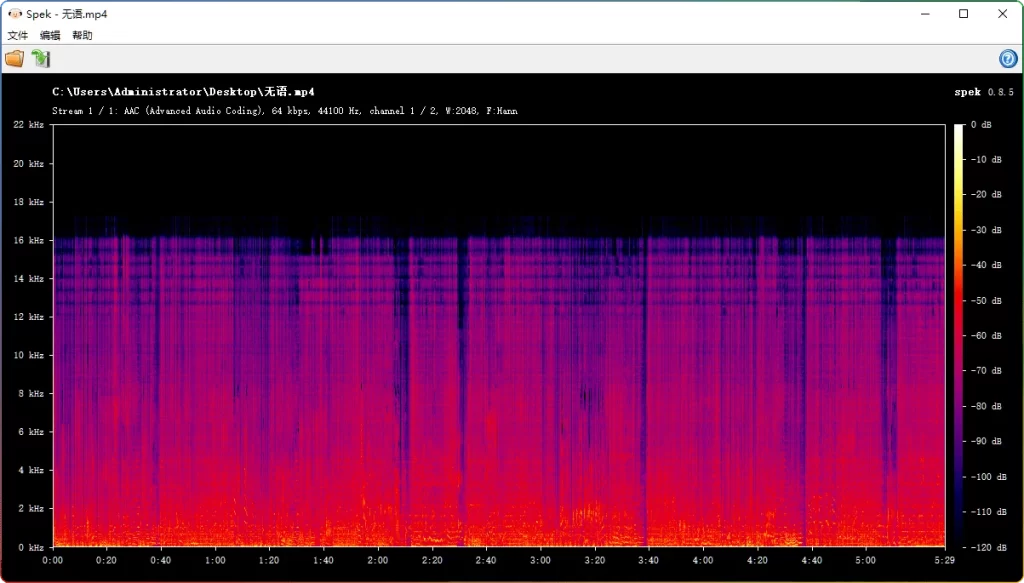Click the file path C:\Users\Administrator\Desktop\无语.mp4

pyautogui.click(x=184, y=91)
